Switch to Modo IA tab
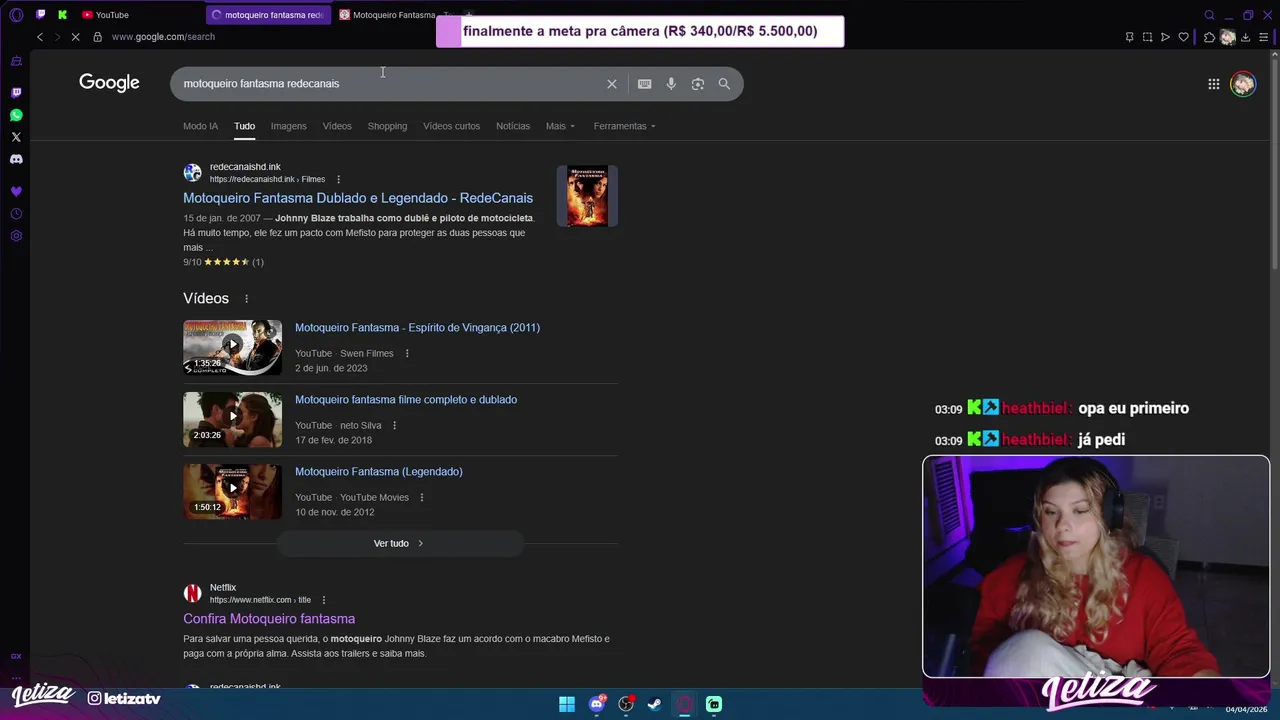The height and width of the screenshot is (720, 1280). [200, 126]
